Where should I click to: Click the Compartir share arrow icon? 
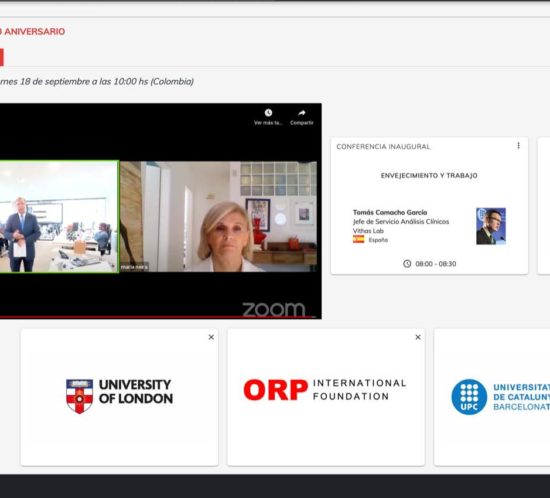pyautogui.click(x=302, y=113)
